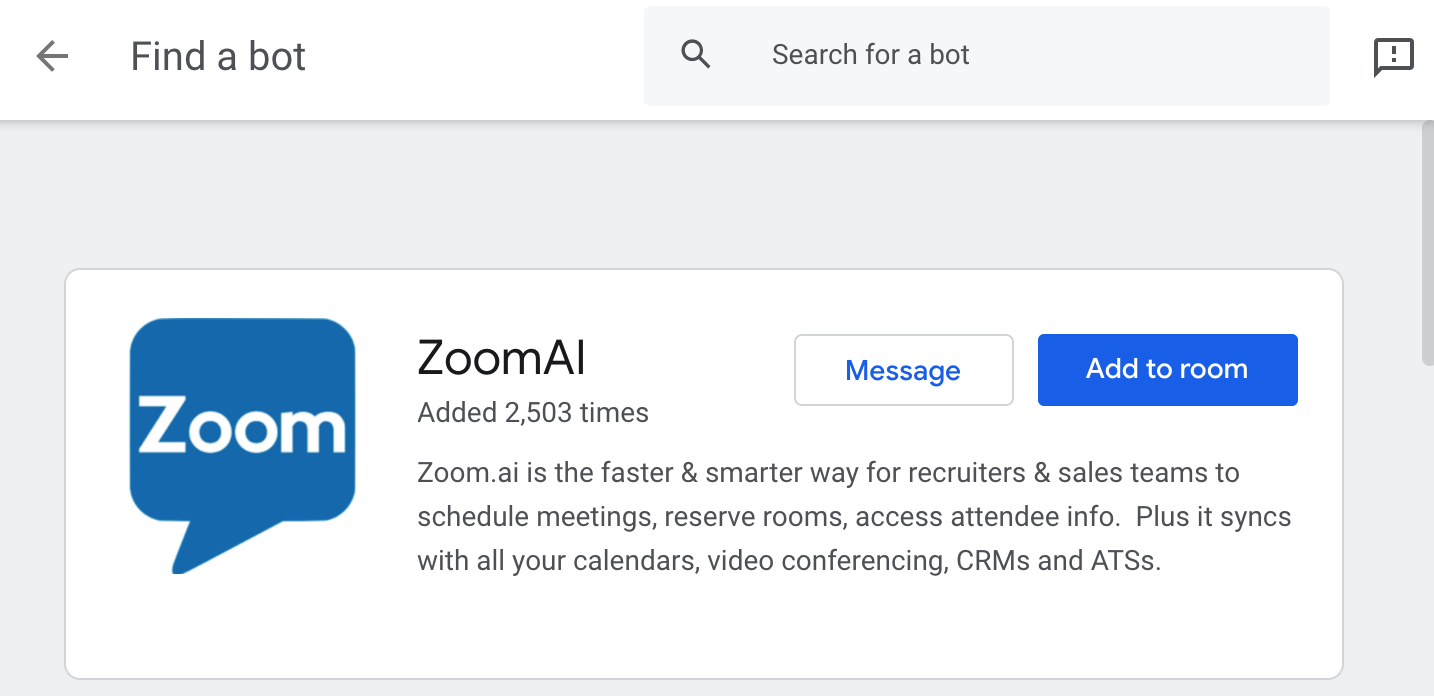Select the ZoomAI bot name heading
The height and width of the screenshot is (696, 1434).
click(501, 358)
